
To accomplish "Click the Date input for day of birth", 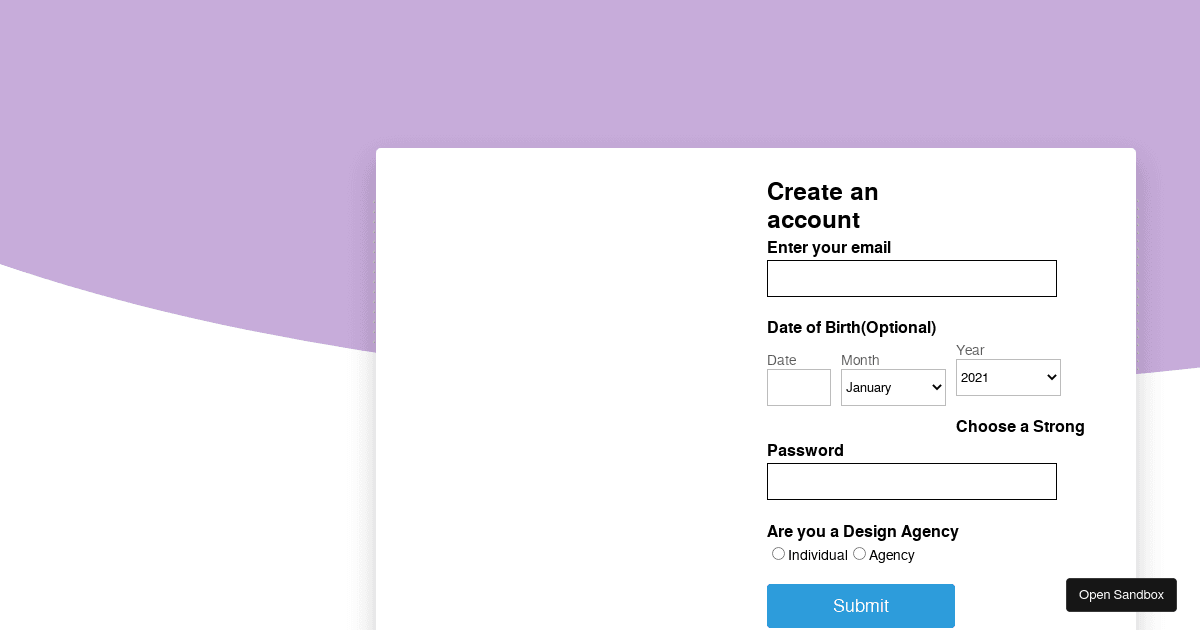I will pos(798,387).
